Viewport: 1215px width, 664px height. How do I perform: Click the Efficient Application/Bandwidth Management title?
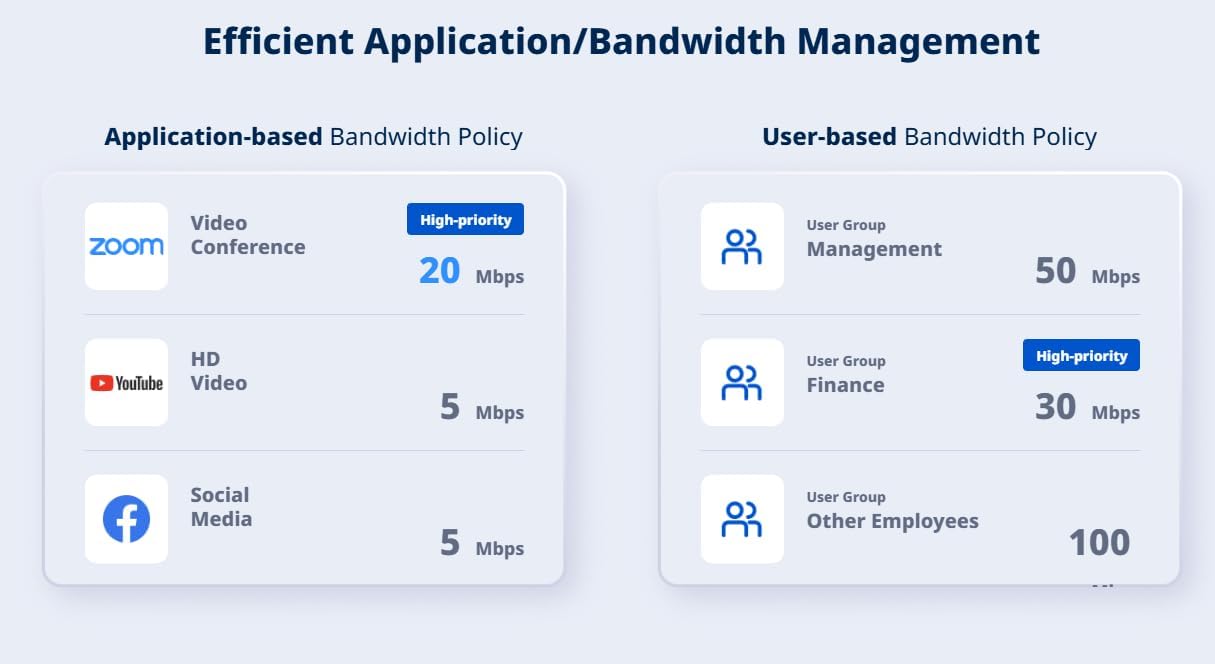pos(621,42)
